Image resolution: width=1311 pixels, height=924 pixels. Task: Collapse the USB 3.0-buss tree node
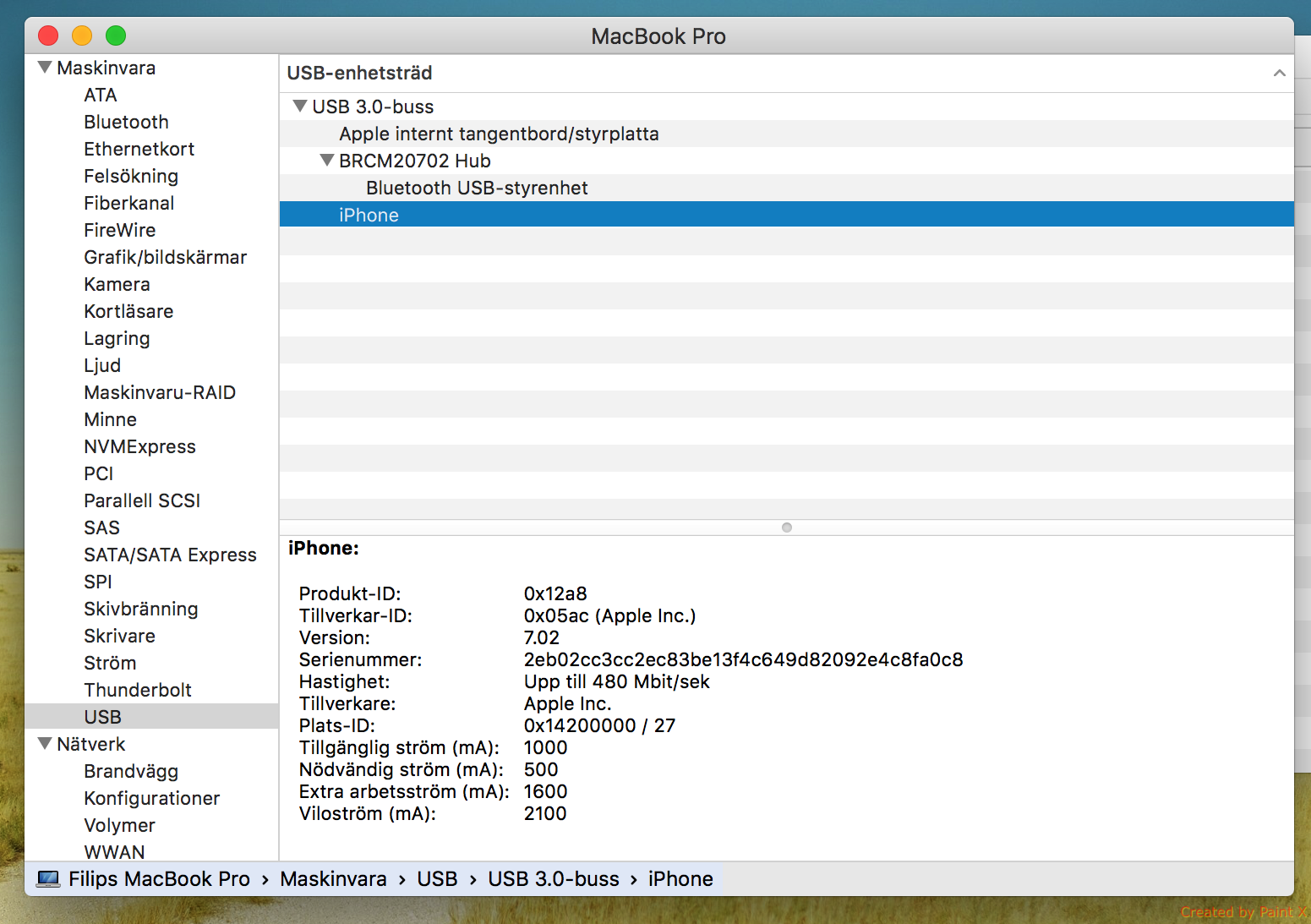(300, 107)
